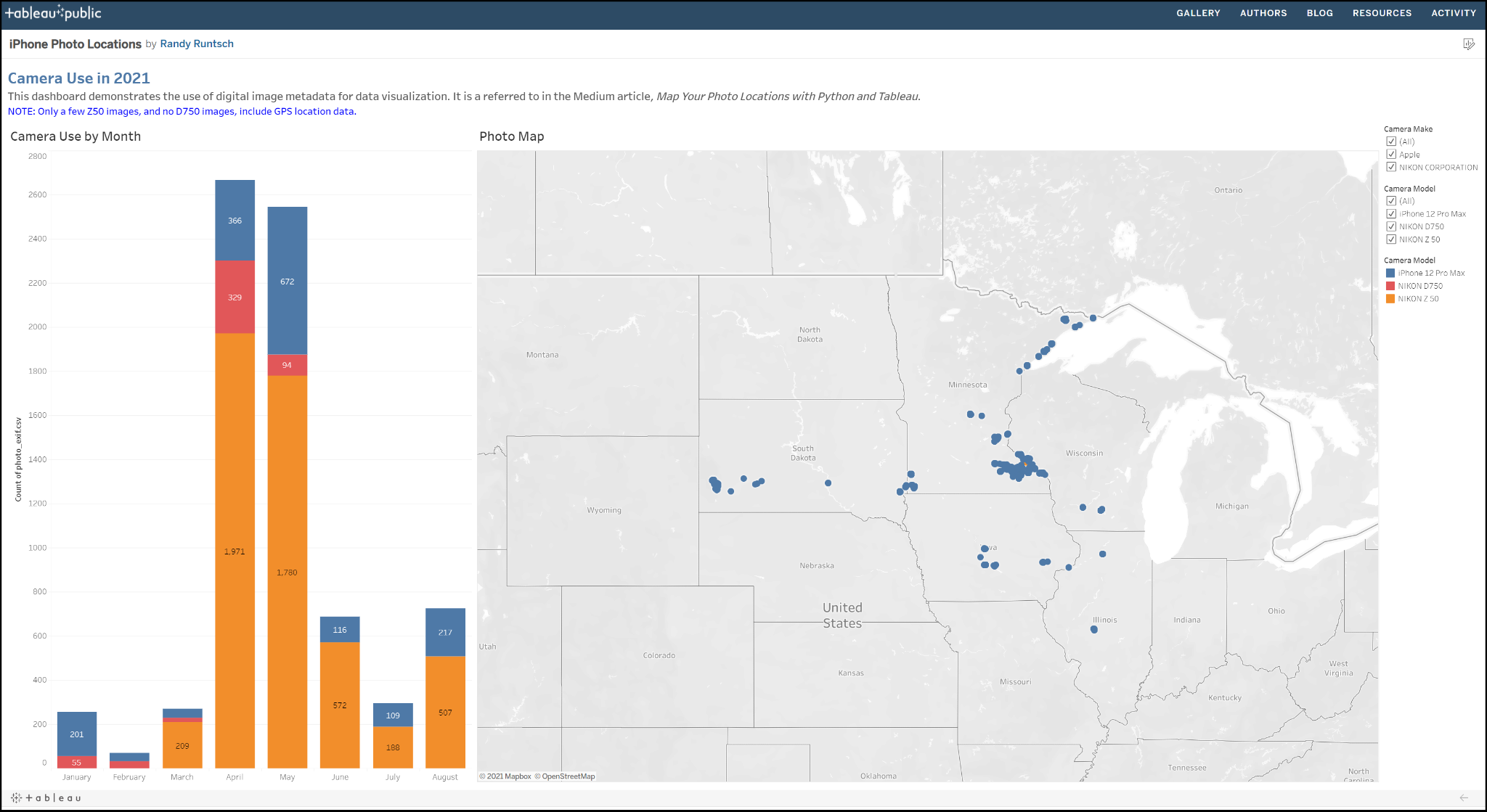Open the Authors menu item
Image resolution: width=1487 pixels, height=812 pixels.
tap(1263, 13)
